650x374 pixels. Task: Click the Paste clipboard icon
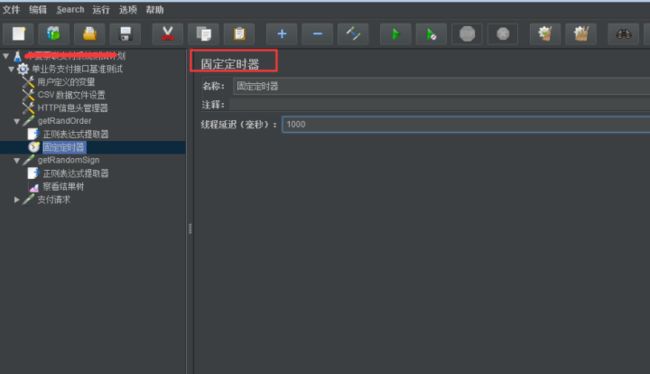pos(239,34)
